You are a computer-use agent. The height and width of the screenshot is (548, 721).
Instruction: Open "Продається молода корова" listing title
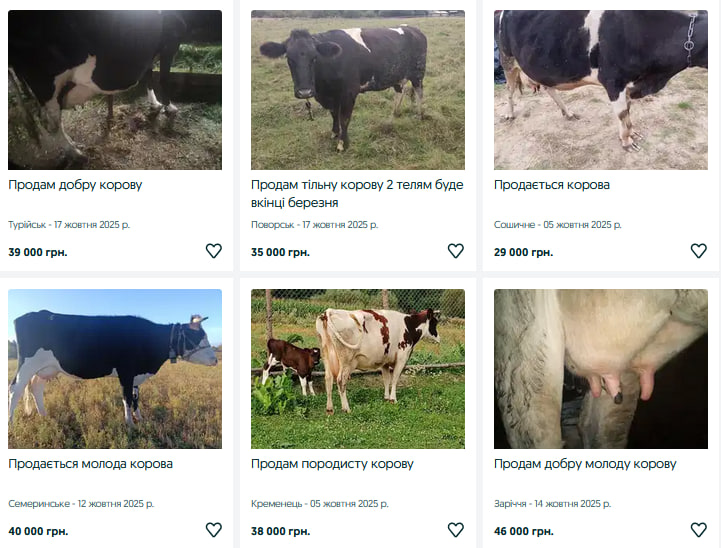pos(91,464)
